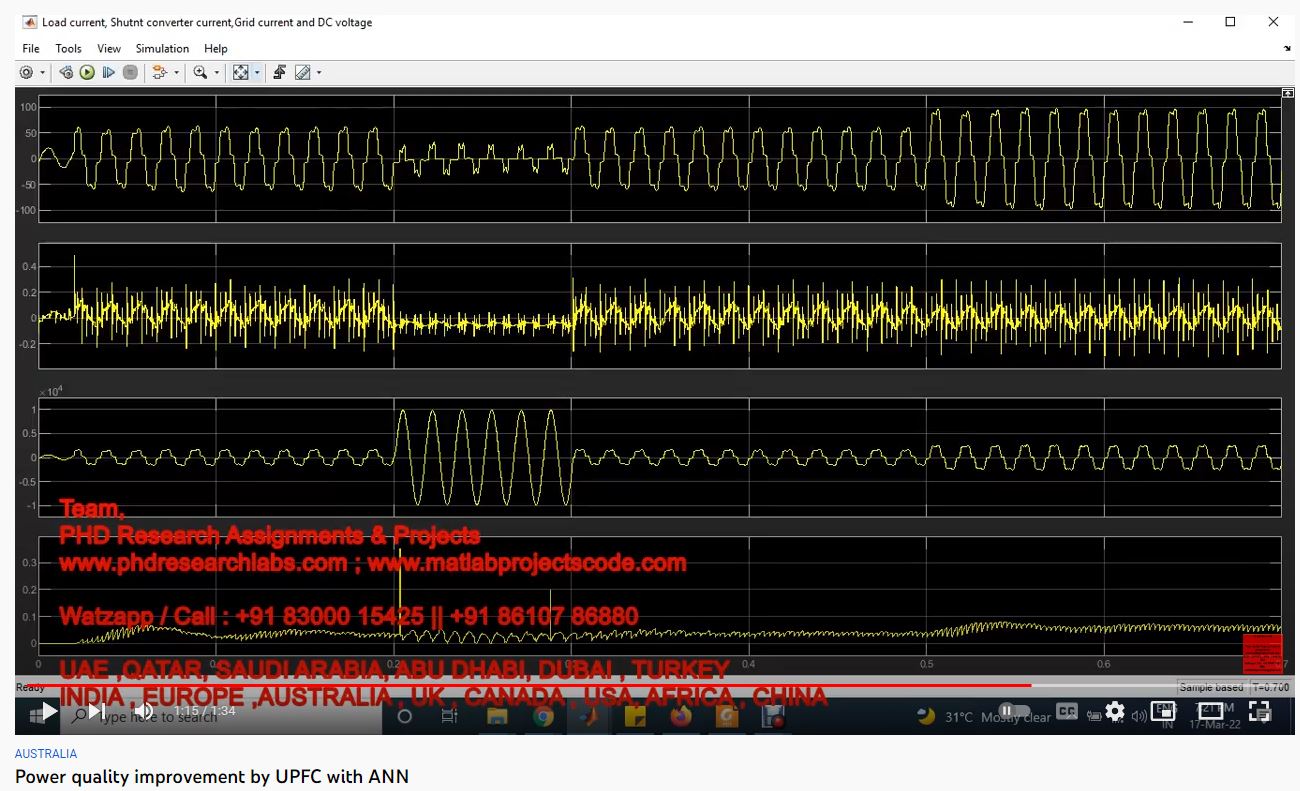The image size is (1300, 791).
Task: Open scope Configuration Properties gear icon
Action: tap(26, 73)
